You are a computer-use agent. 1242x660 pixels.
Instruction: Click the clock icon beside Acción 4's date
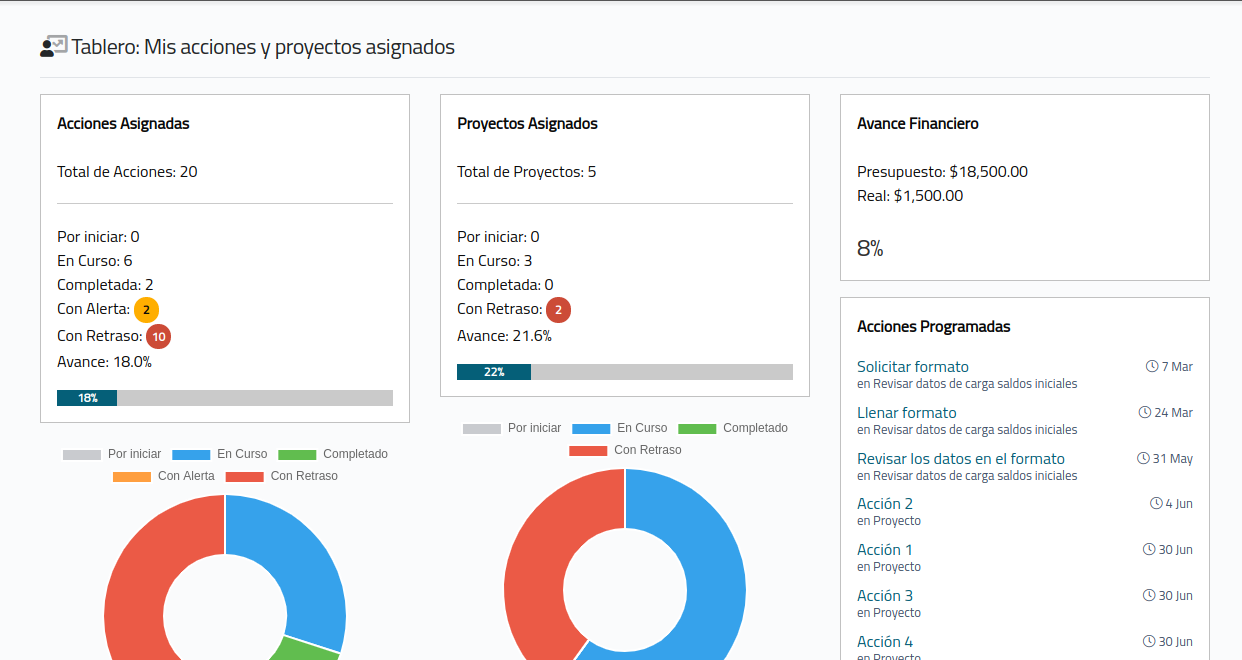click(x=1149, y=642)
